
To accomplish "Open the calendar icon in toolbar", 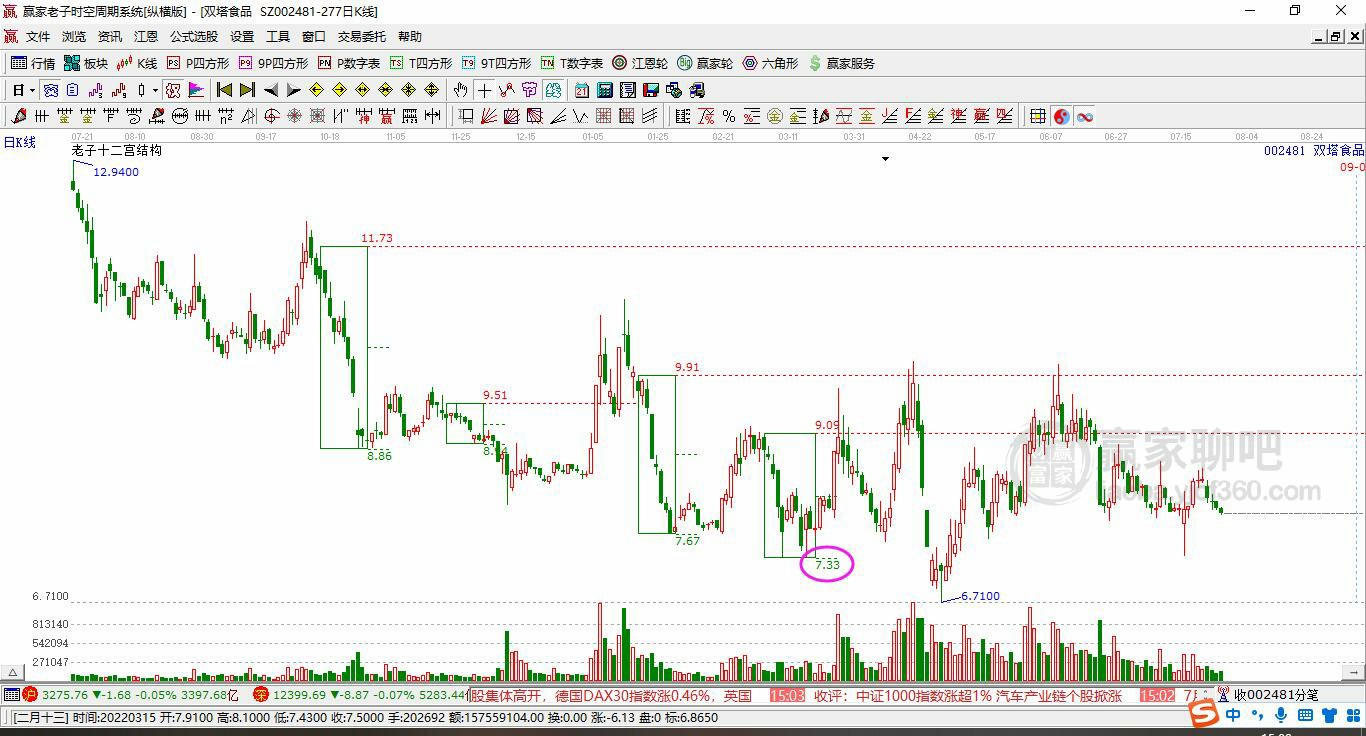I will click(581, 90).
